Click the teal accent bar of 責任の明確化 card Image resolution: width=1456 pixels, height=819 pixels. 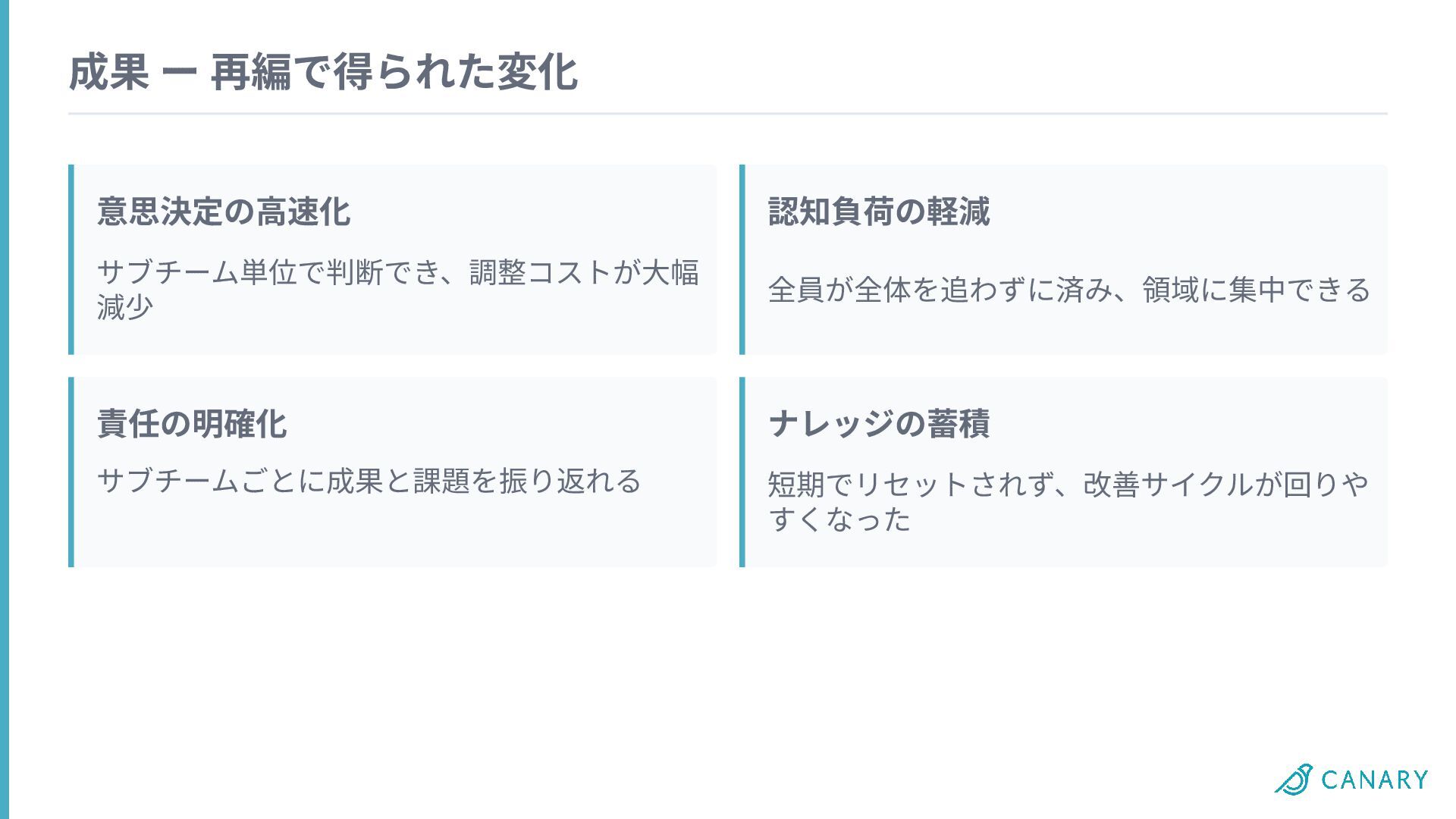(x=71, y=472)
